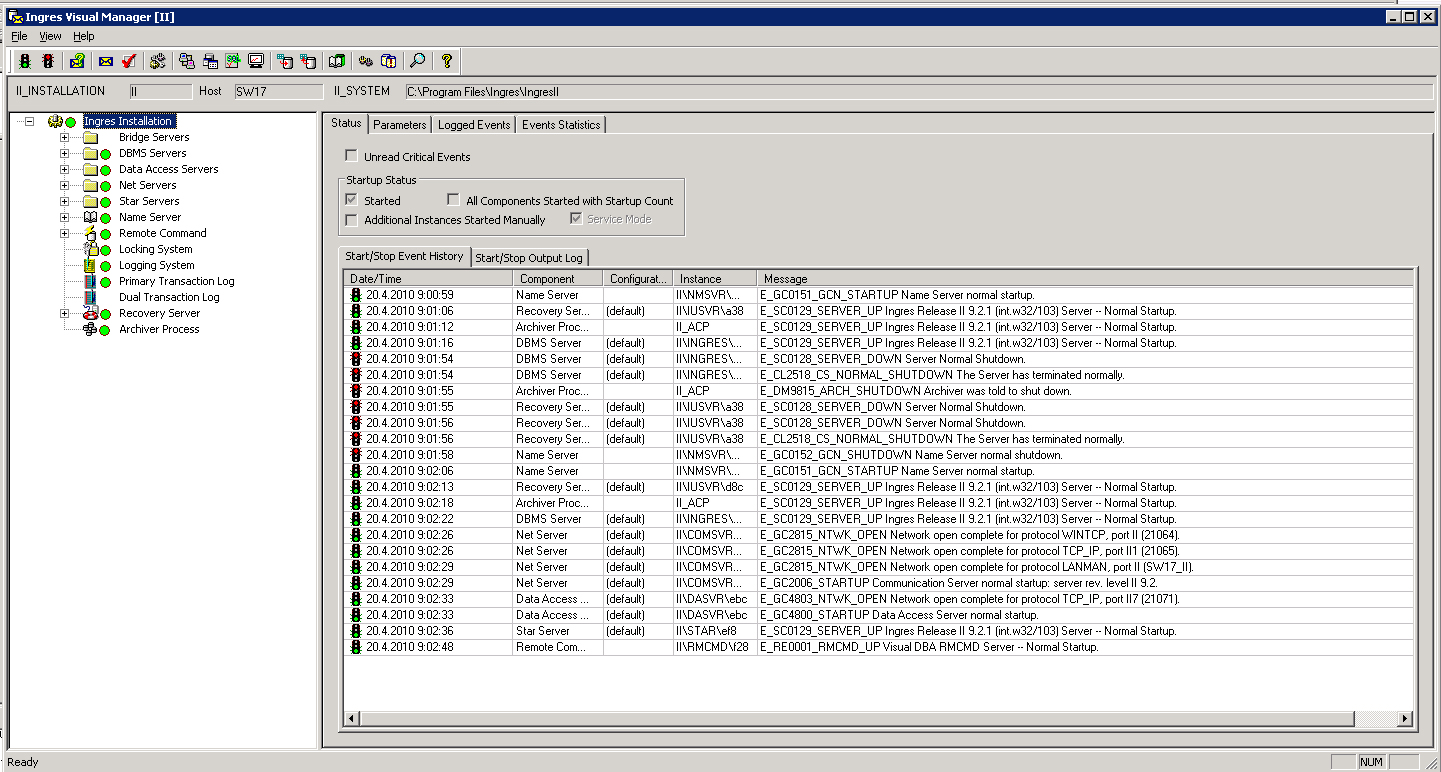Expand the Net Servers node
1441x772 pixels.
click(64, 185)
